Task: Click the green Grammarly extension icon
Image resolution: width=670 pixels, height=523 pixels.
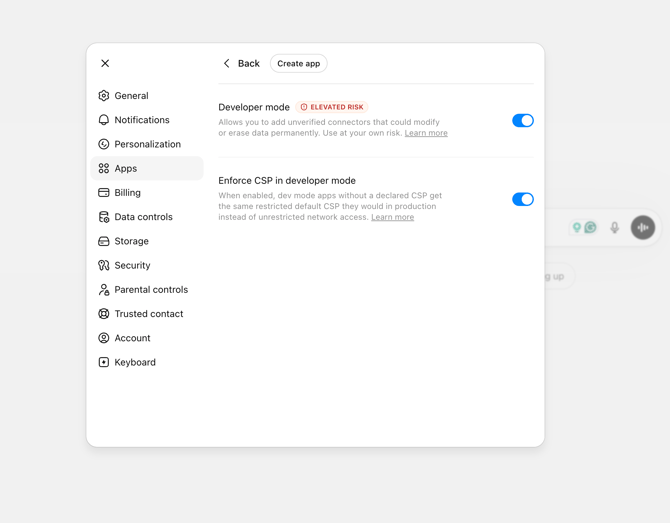Action: click(591, 227)
